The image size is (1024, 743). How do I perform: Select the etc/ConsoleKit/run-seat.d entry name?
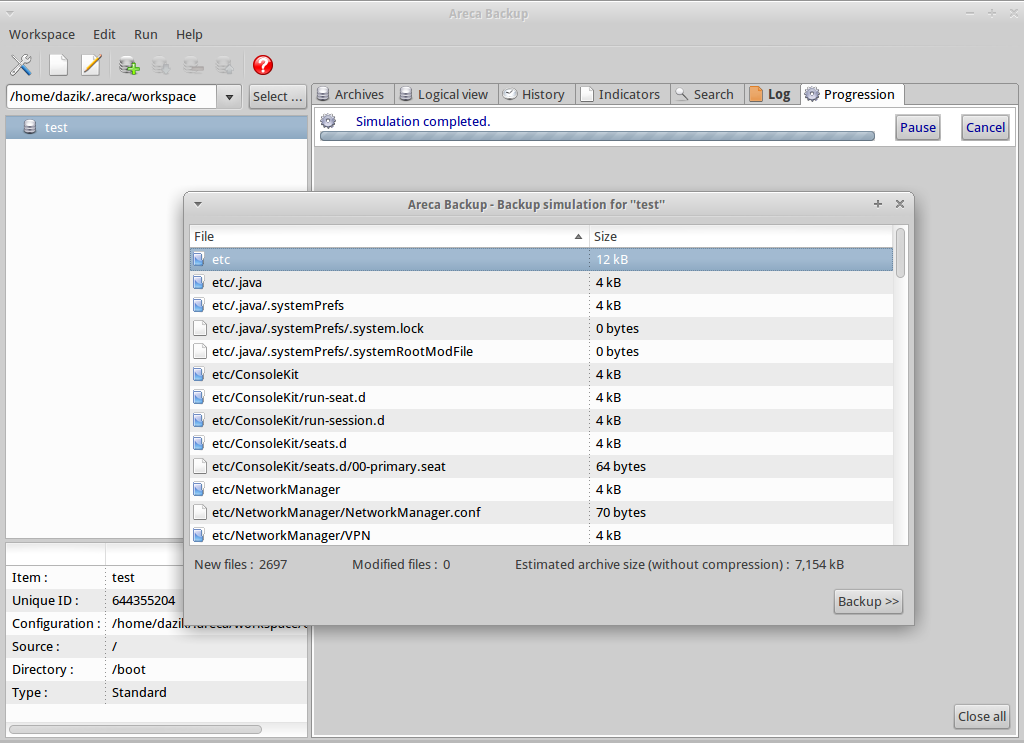289,397
